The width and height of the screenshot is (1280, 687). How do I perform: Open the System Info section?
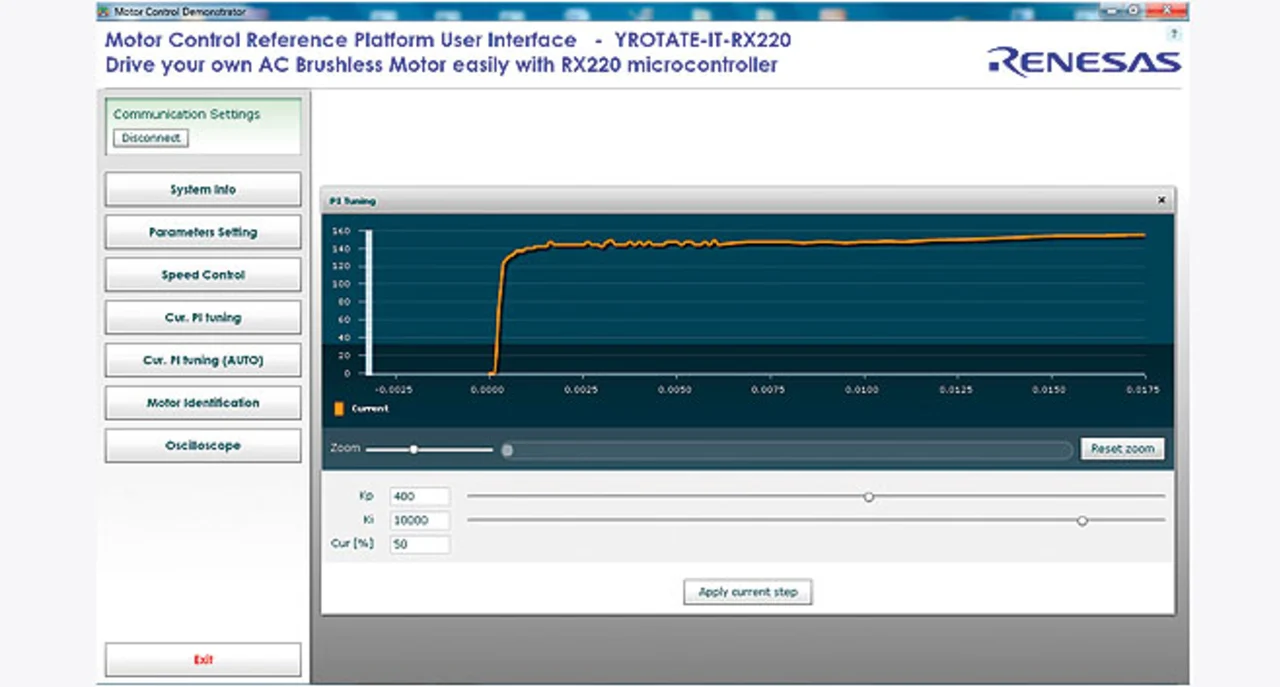(203, 189)
